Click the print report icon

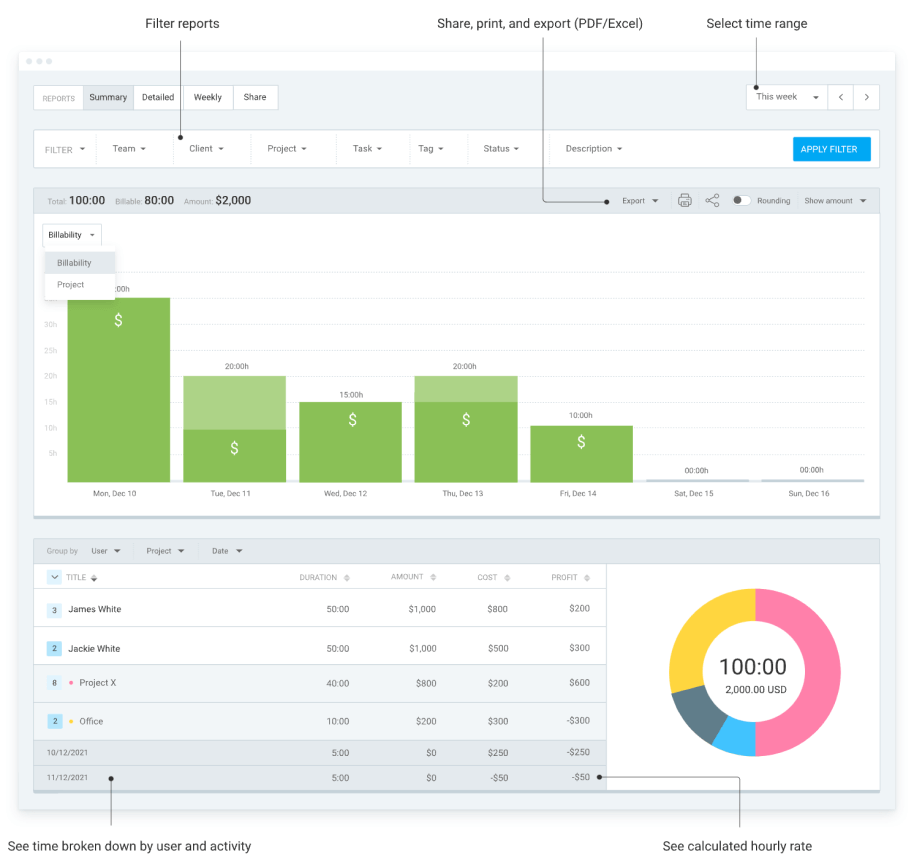(685, 201)
